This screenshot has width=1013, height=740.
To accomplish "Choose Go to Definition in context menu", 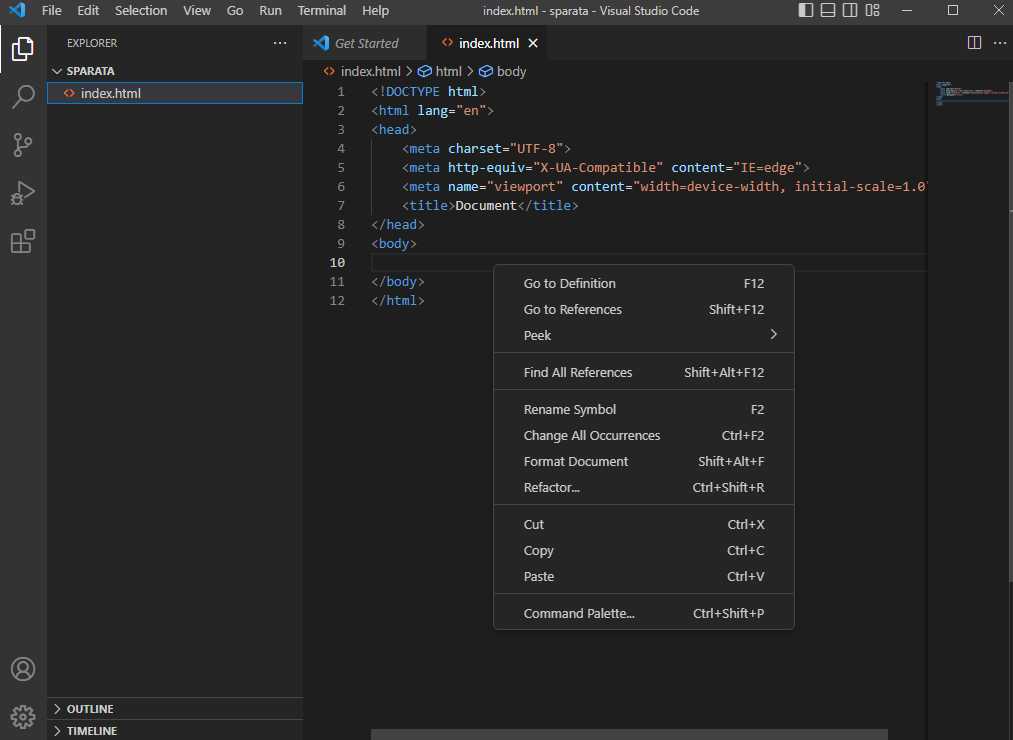I will coord(643,283).
